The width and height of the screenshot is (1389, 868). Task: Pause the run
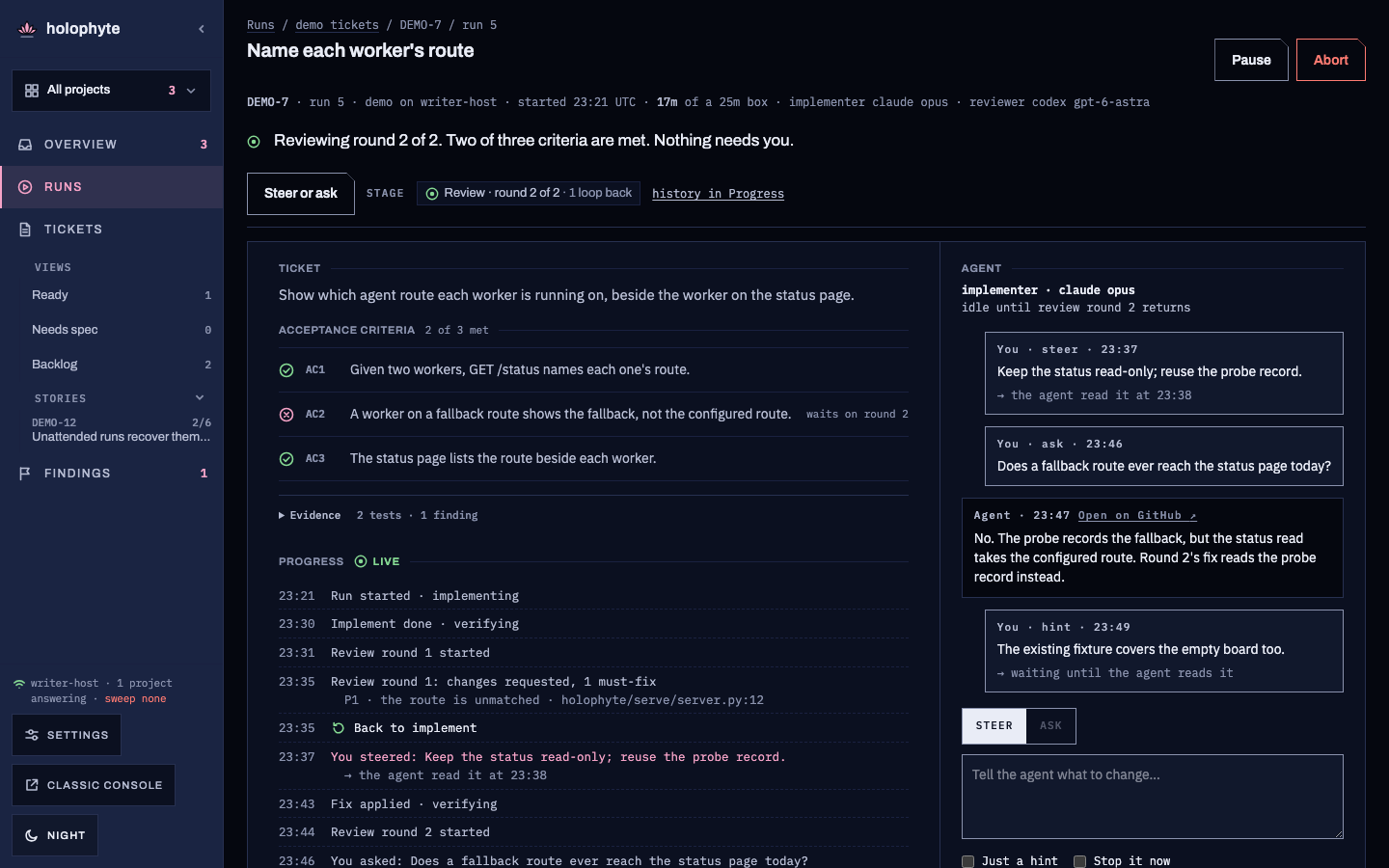click(x=1251, y=60)
